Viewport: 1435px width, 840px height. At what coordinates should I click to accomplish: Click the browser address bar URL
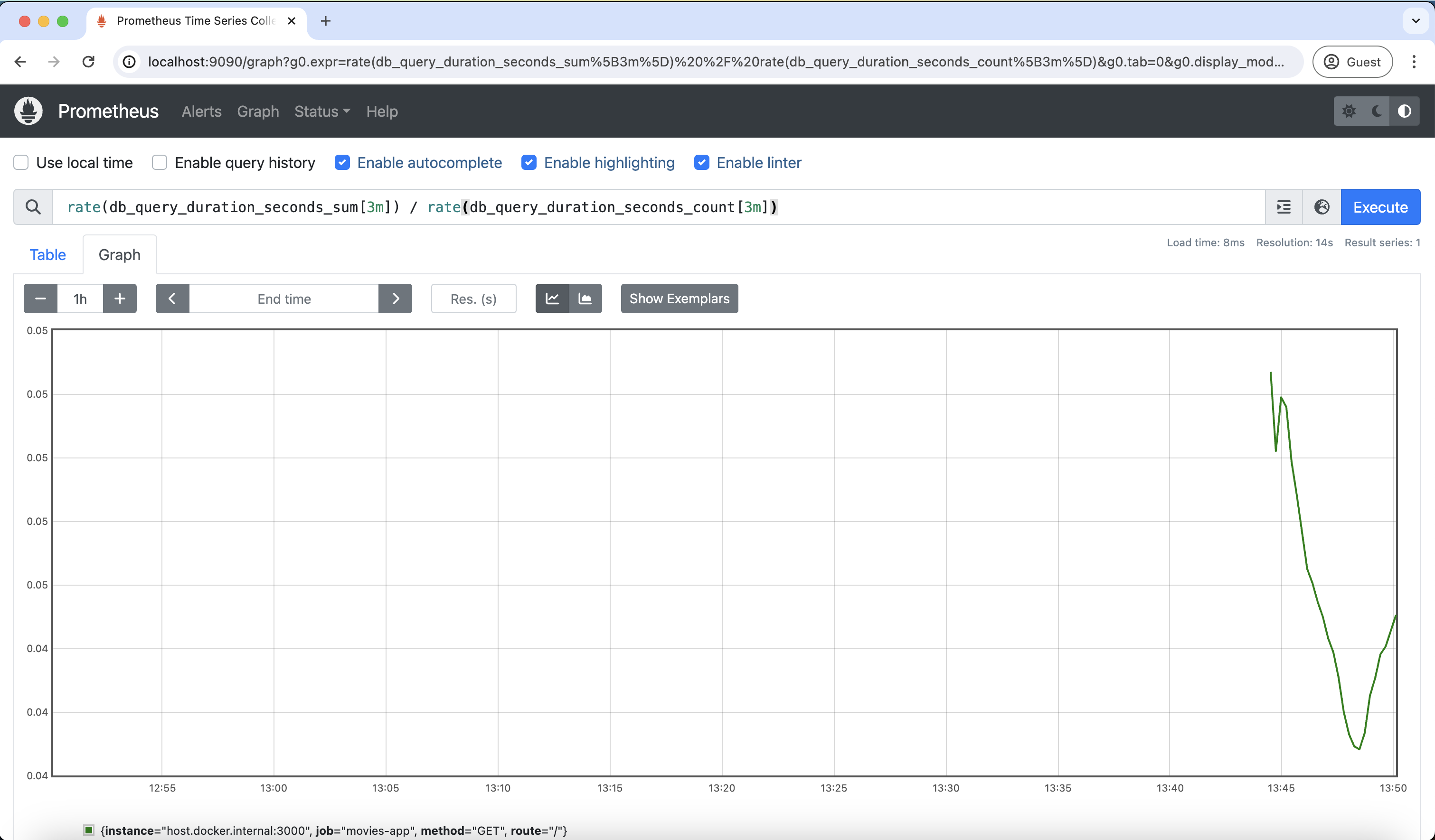(716, 62)
